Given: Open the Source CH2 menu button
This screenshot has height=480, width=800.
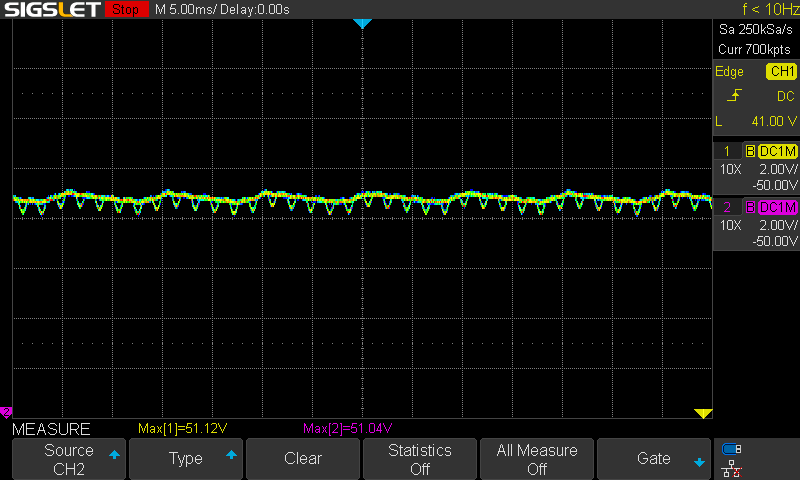Looking at the screenshot, I should 69,459.
